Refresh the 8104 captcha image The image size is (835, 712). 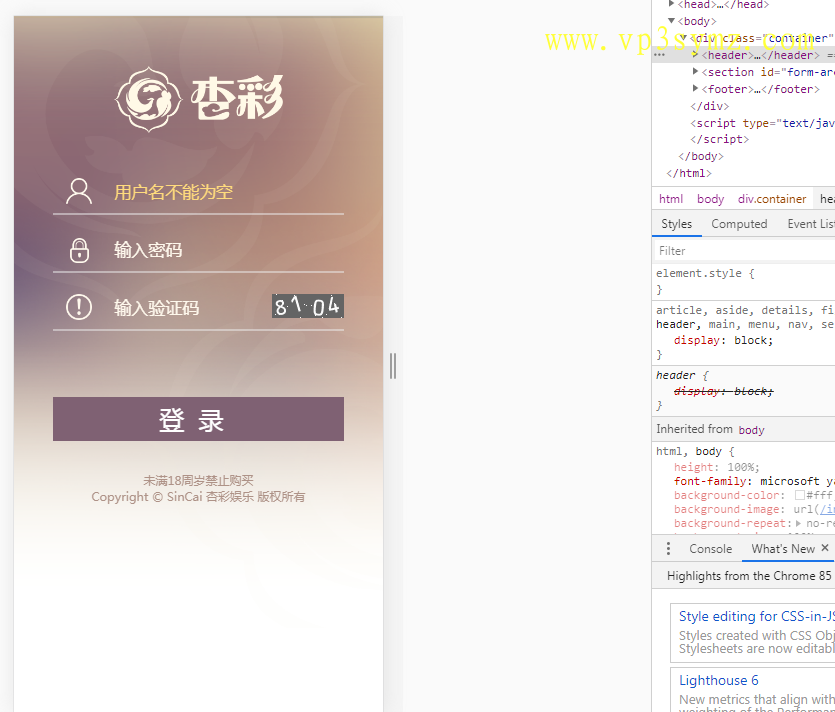pos(308,306)
